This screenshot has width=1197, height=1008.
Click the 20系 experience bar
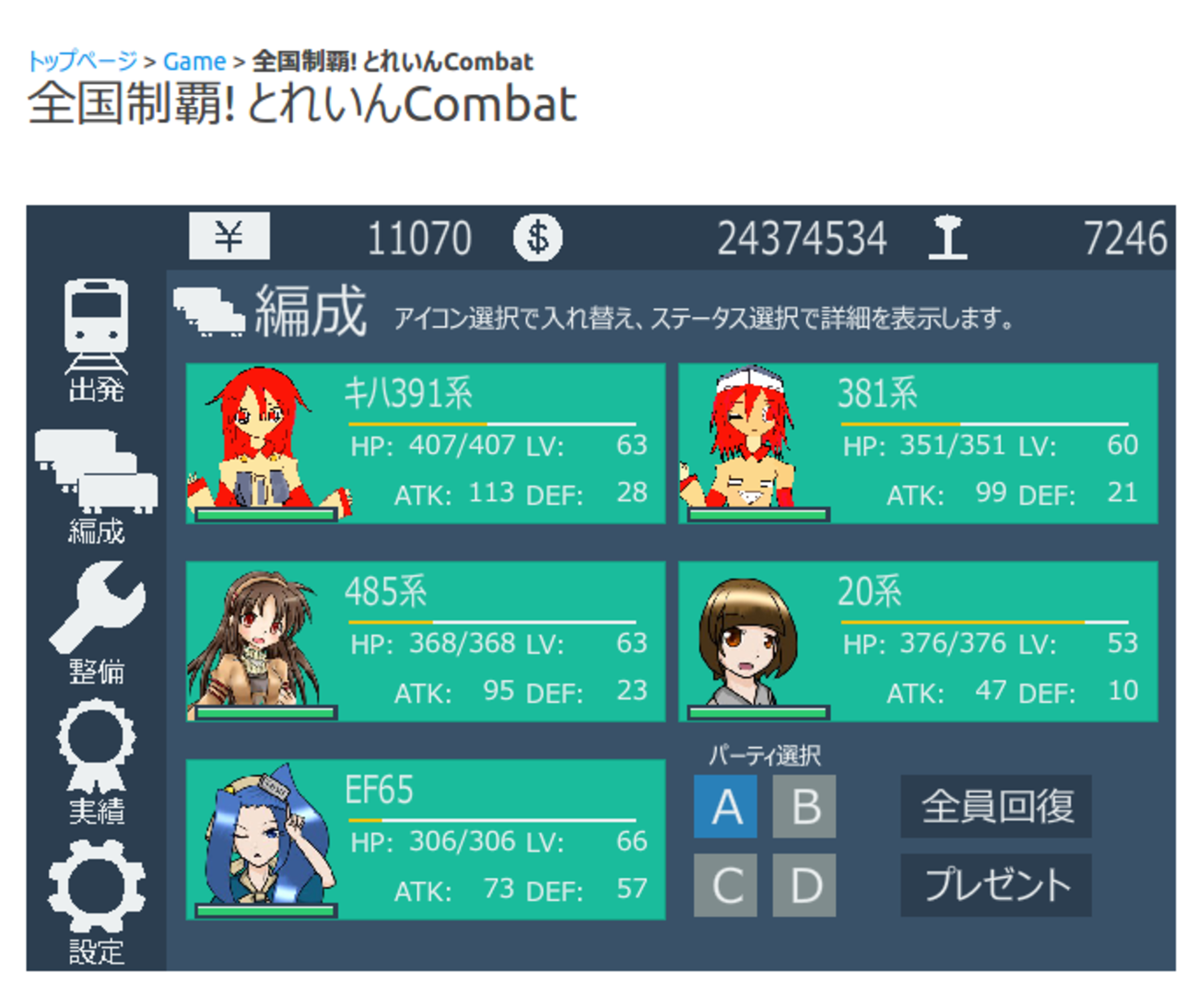click(x=984, y=623)
